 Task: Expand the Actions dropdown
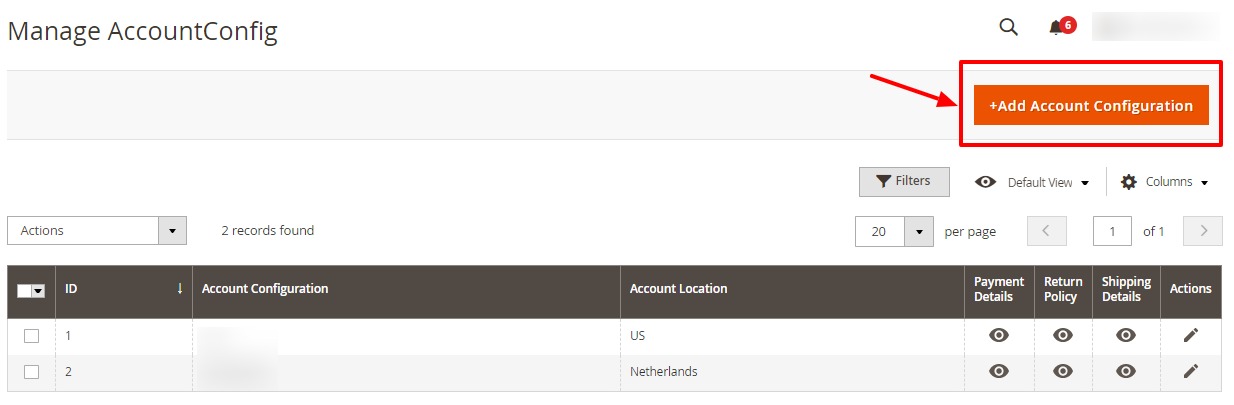[97, 230]
